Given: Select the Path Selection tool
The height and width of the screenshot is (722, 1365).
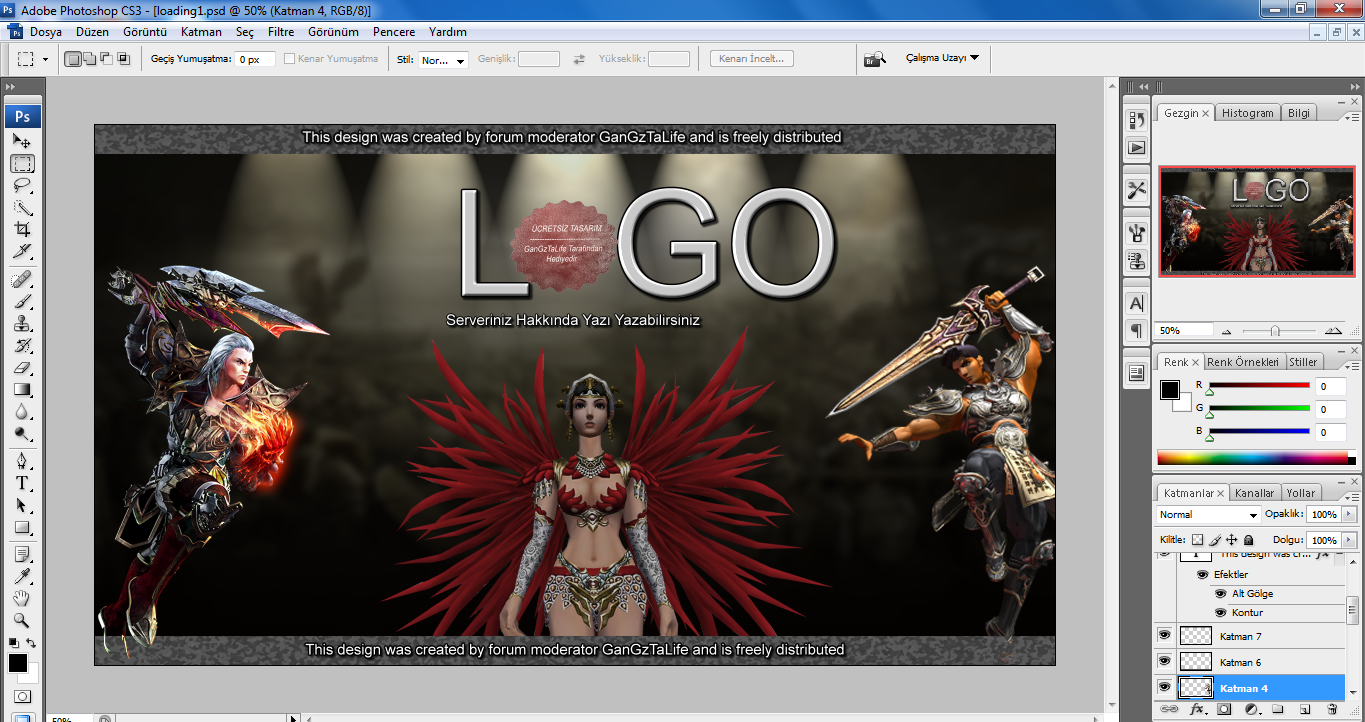Looking at the screenshot, I should [x=22, y=505].
